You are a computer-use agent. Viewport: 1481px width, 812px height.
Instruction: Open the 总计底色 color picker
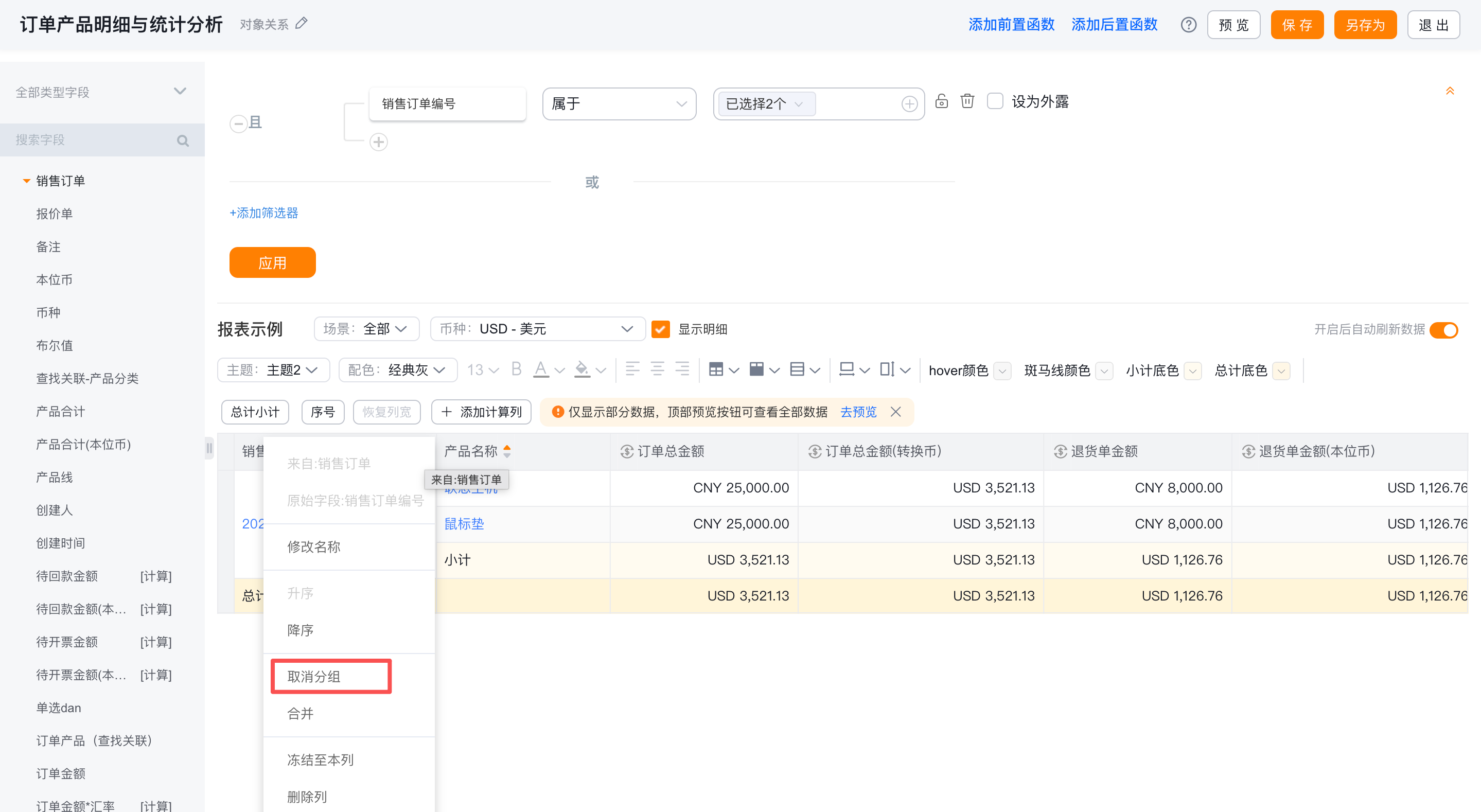click(x=1281, y=371)
